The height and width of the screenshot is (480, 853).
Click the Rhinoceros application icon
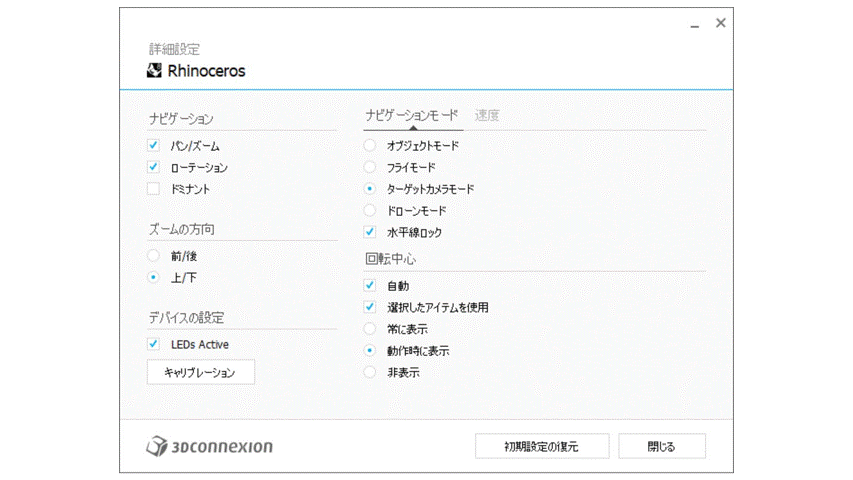[x=154, y=71]
